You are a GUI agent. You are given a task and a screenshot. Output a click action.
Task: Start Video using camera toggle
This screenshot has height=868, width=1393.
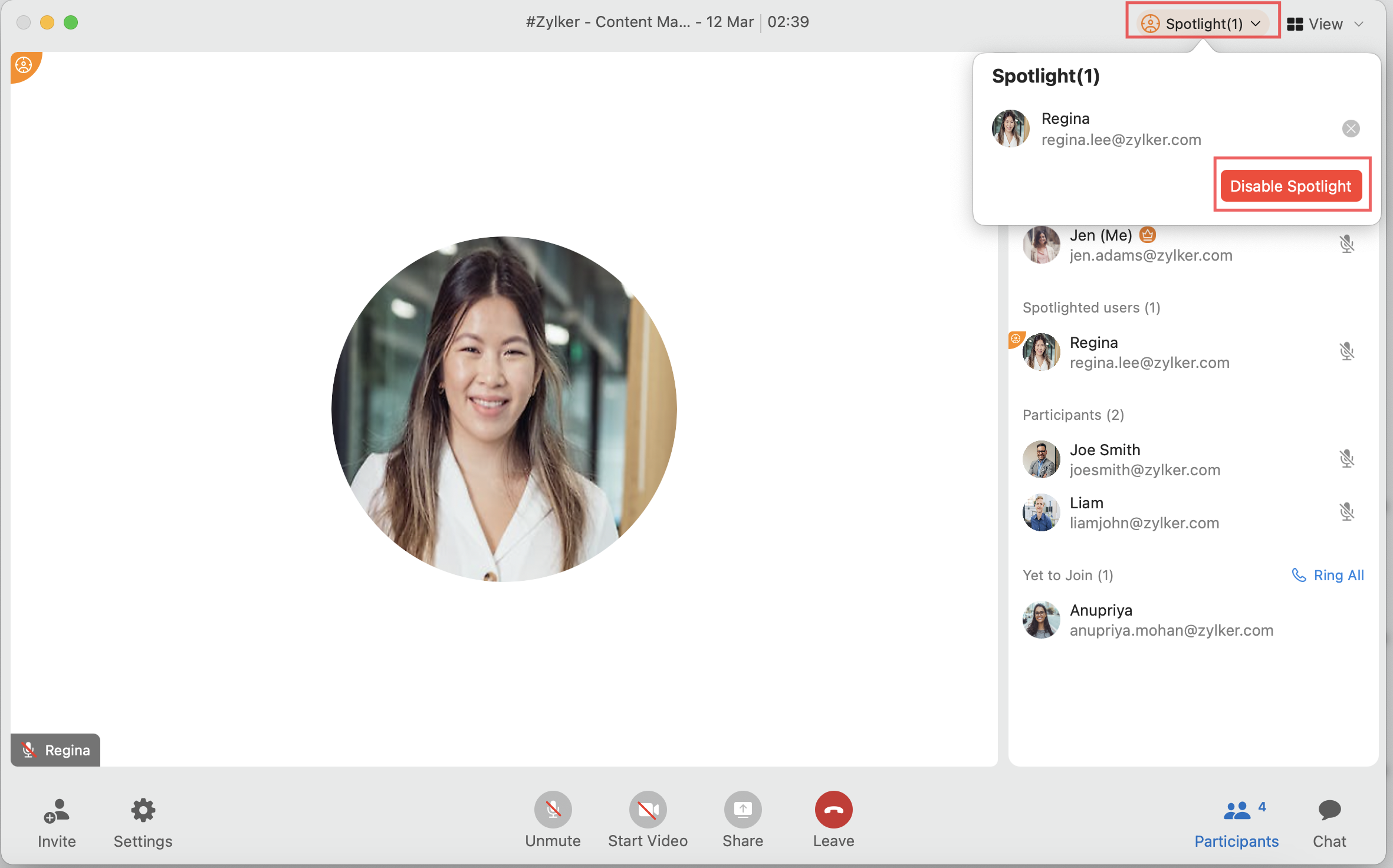[648, 810]
